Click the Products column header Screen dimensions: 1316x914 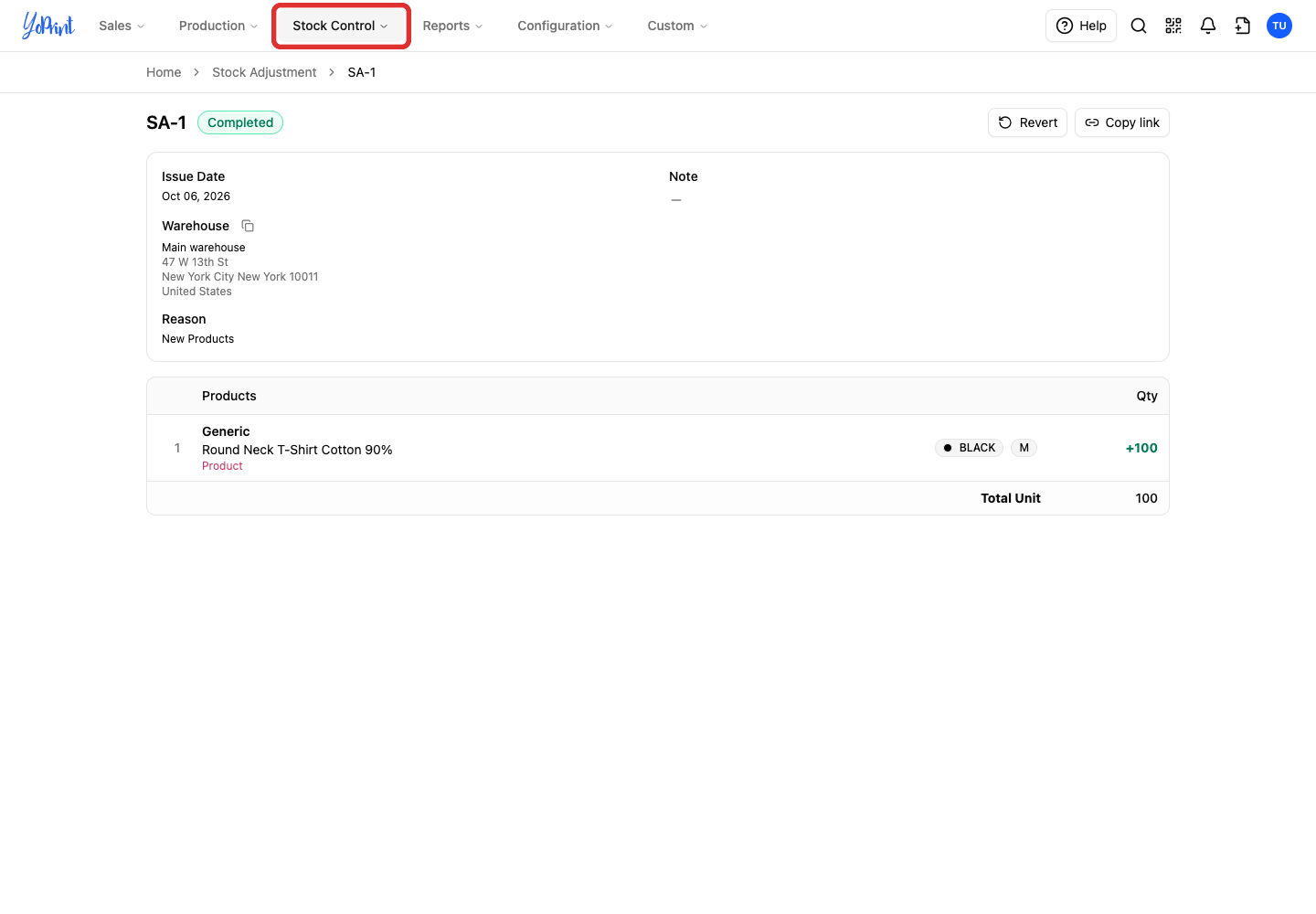click(229, 396)
